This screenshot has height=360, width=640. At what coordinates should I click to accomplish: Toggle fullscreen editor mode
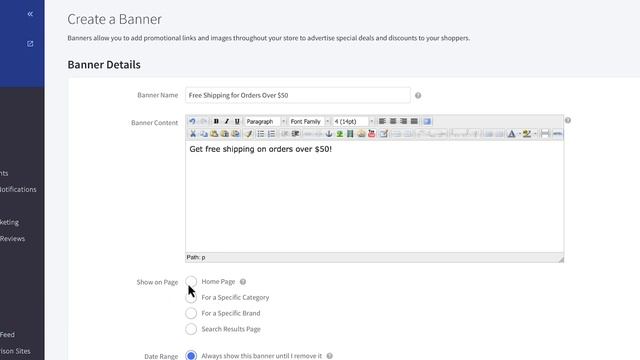click(427, 121)
